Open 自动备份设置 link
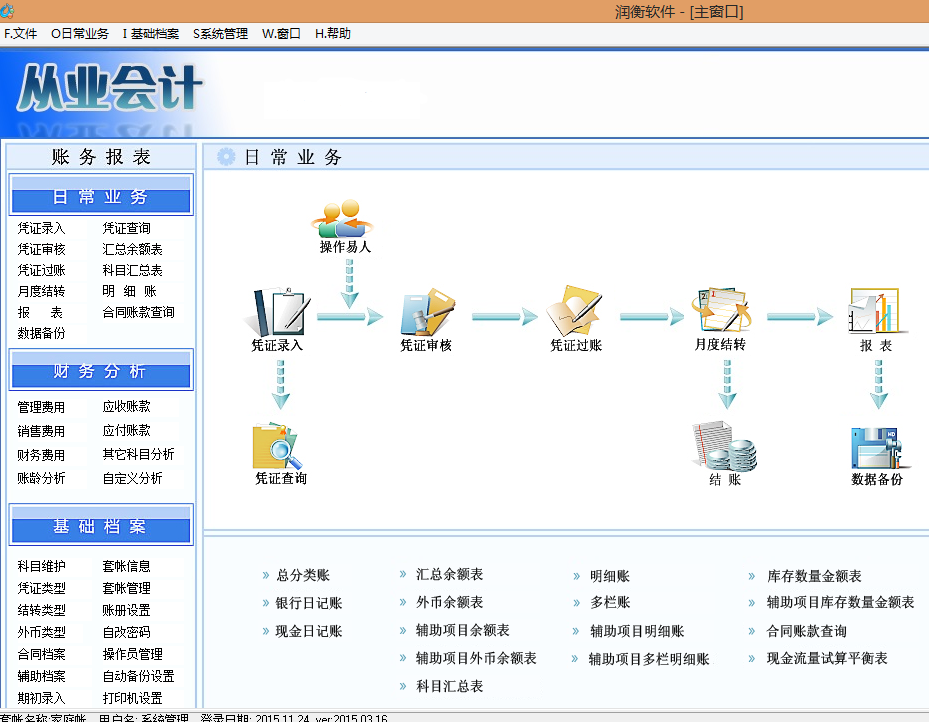 click(139, 676)
